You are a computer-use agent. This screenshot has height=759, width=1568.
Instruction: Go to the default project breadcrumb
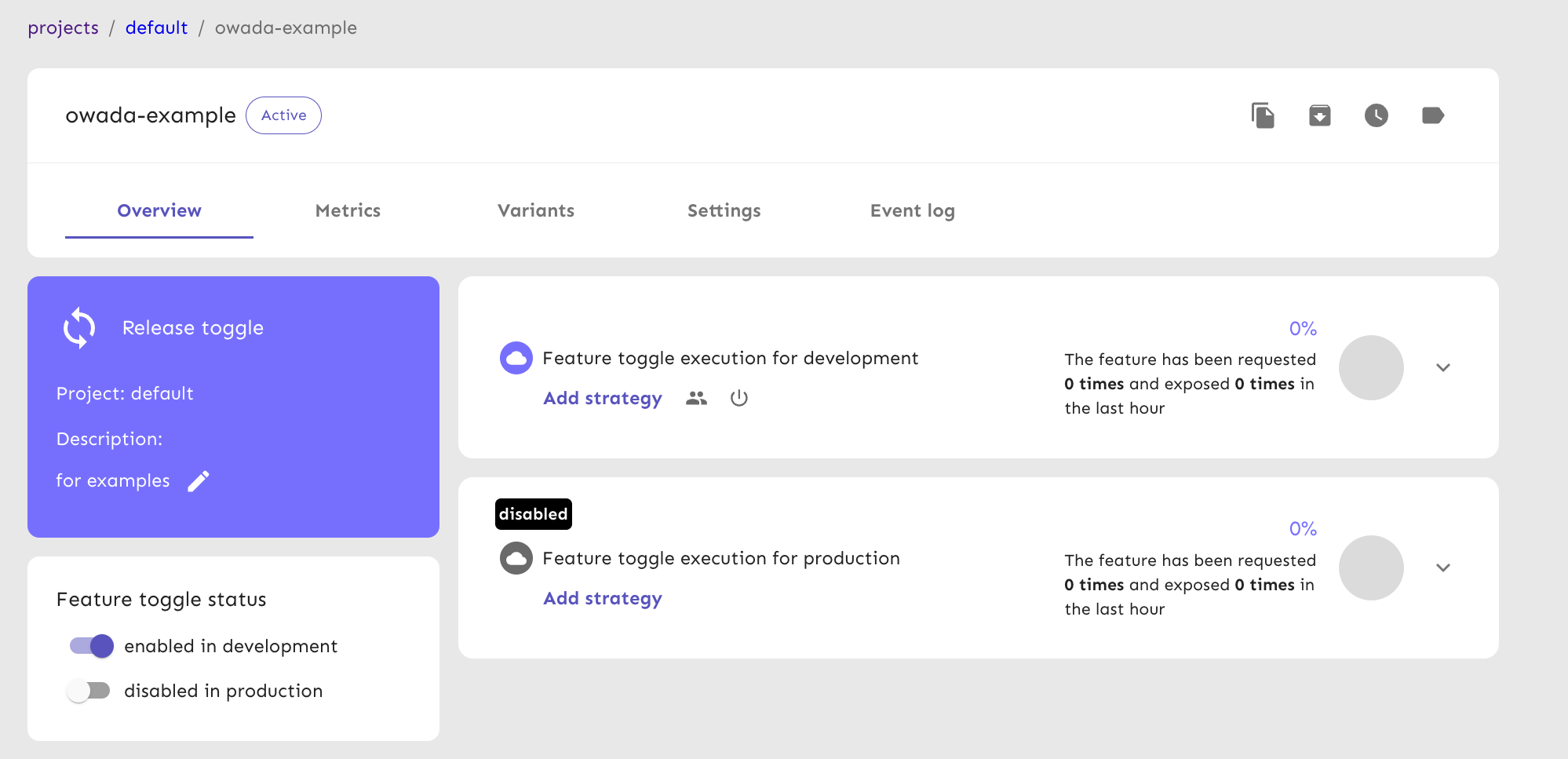(x=156, y=28)
